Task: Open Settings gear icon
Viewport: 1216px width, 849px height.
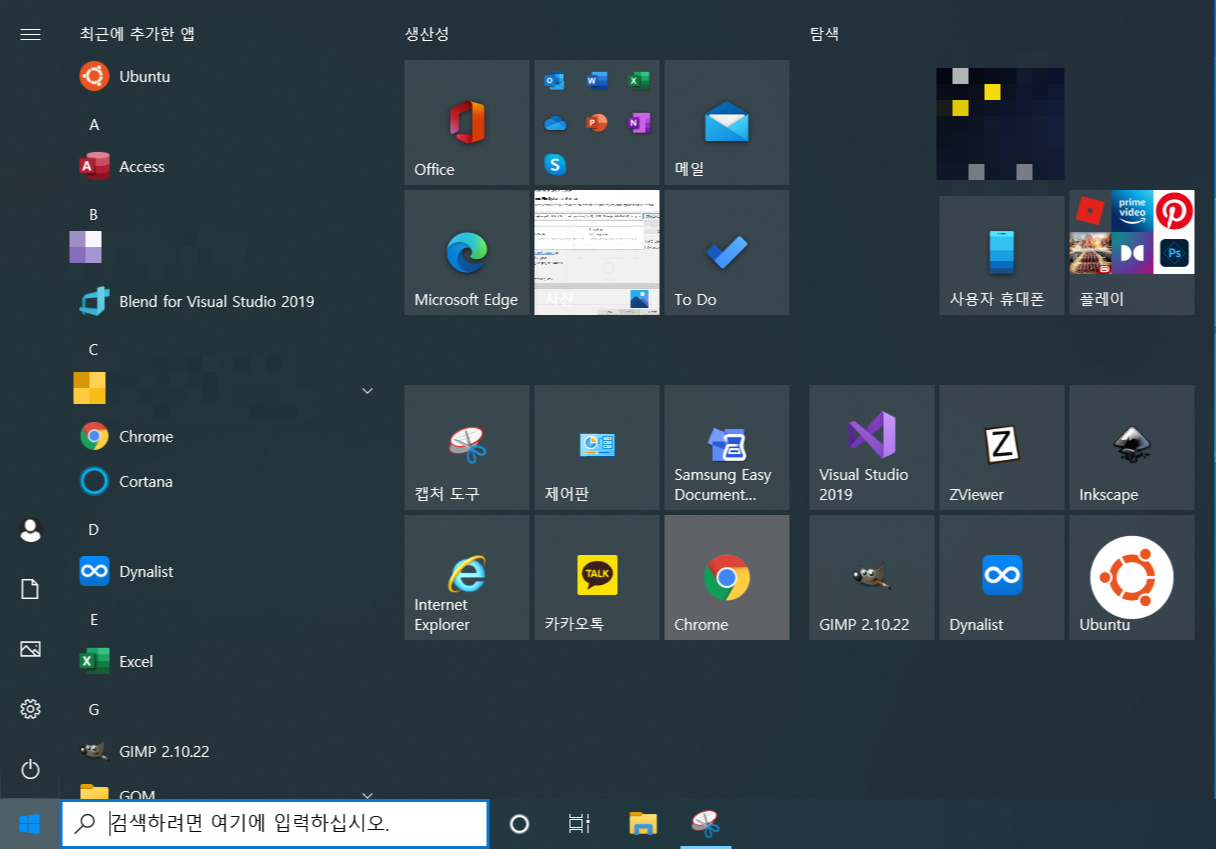Action: [x=30, y=709]
